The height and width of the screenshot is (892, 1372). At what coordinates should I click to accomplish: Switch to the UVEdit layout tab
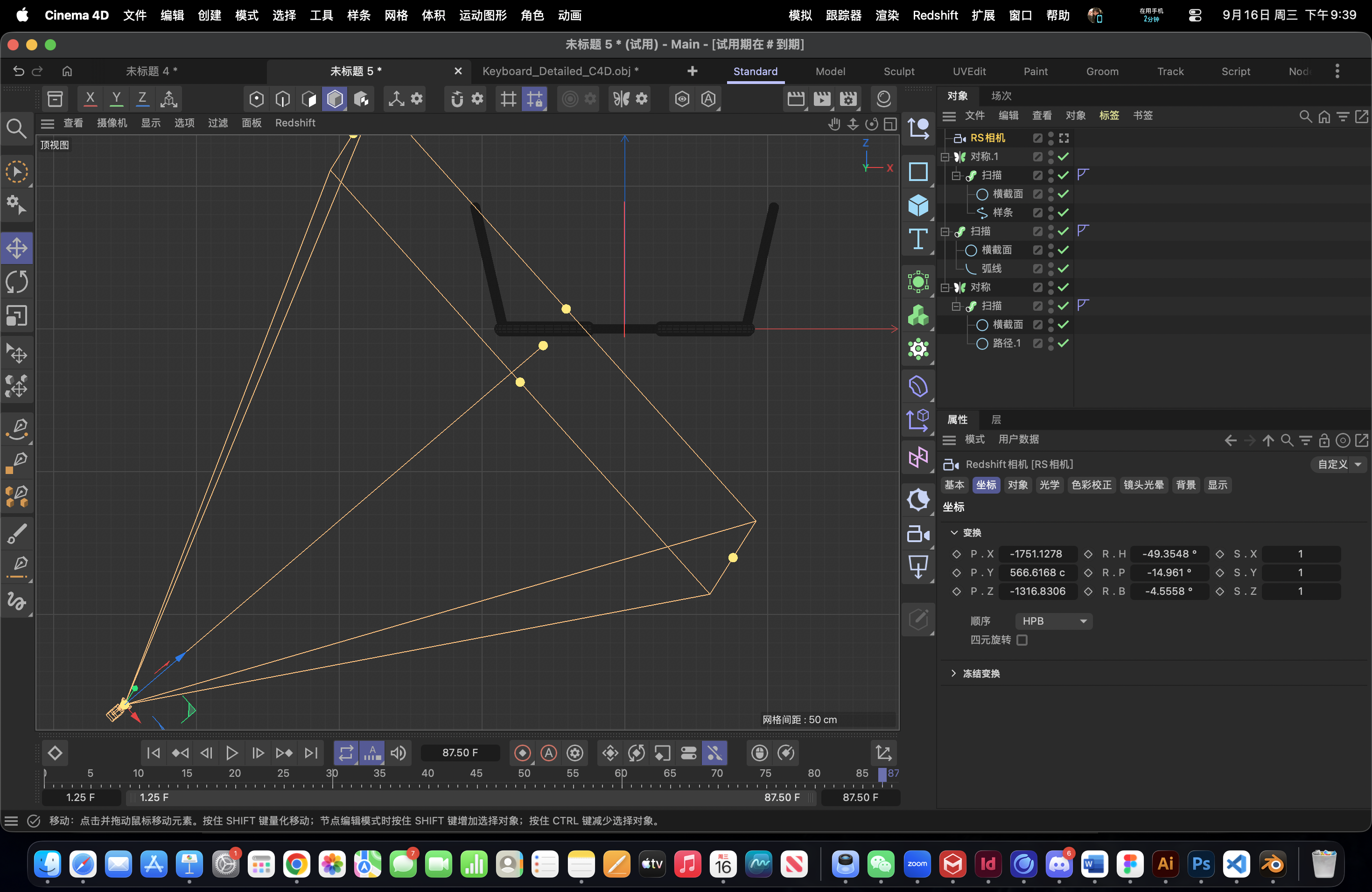point(969,71)
